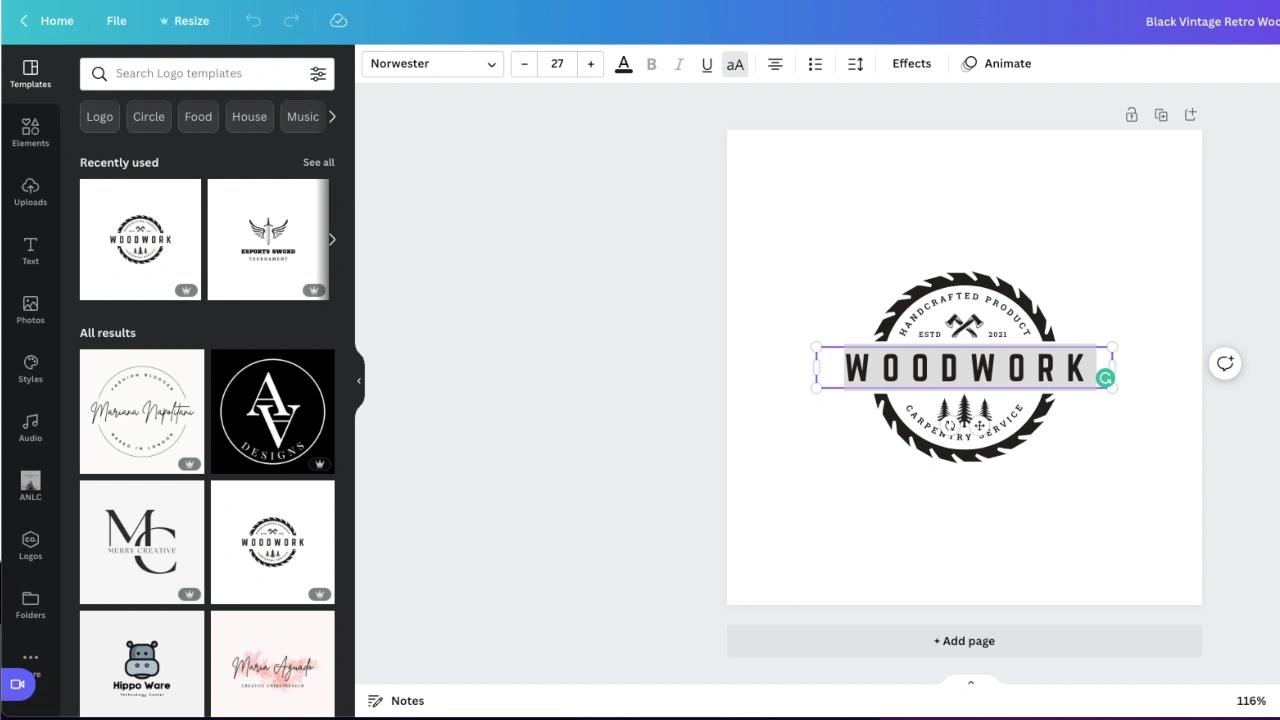
Task: Add a new page via page icon
Action: click(1190, 115)
